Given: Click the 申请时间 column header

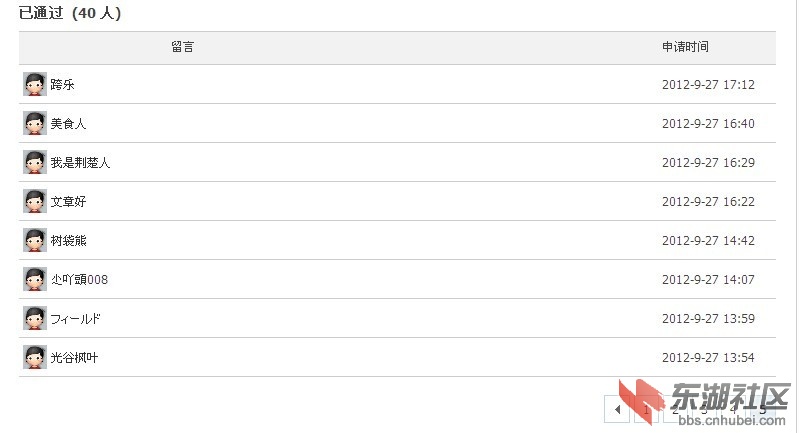Looking at the screenshot, I should (685, 47).
